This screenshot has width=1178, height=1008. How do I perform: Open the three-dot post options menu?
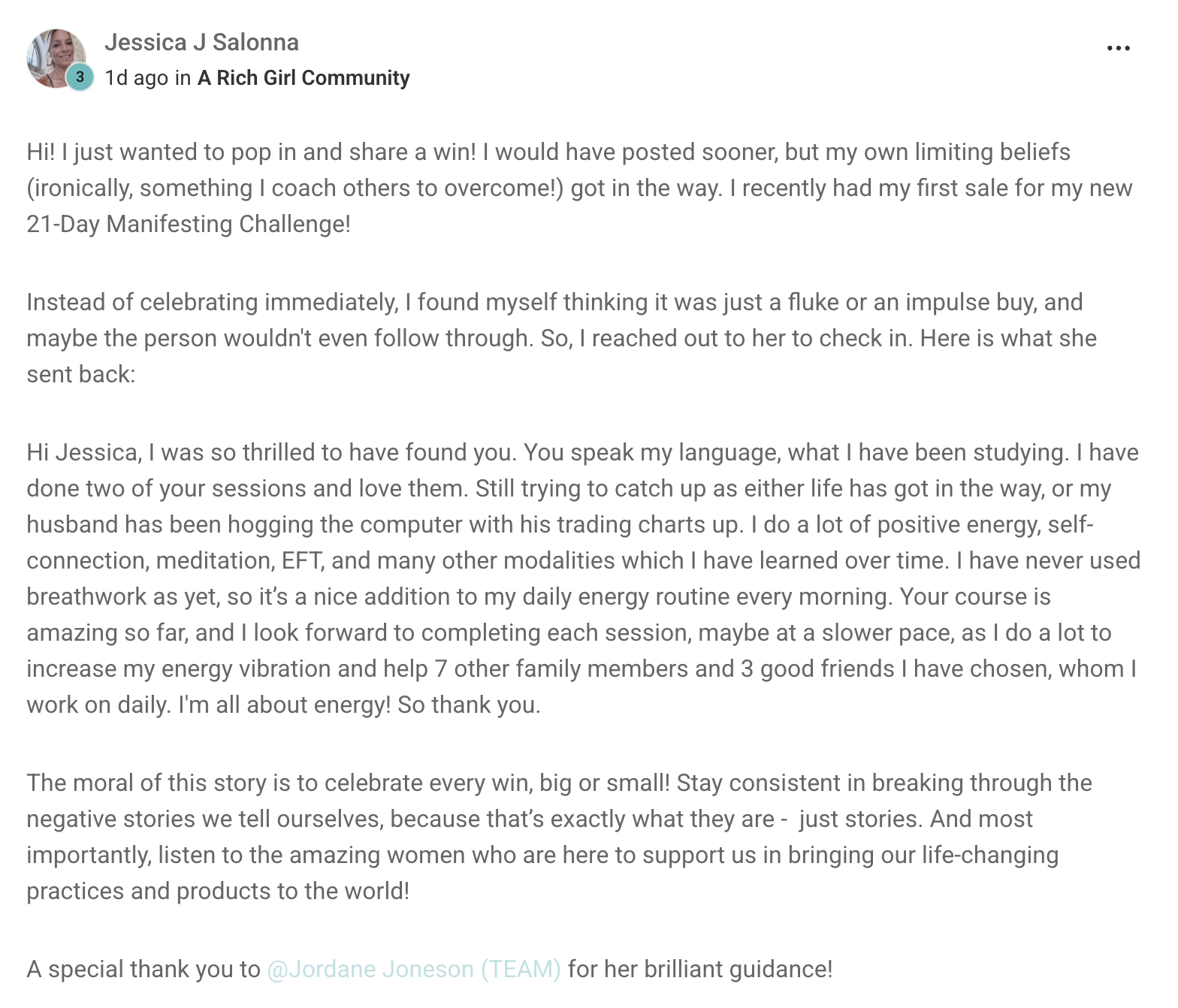point(1118,48)
